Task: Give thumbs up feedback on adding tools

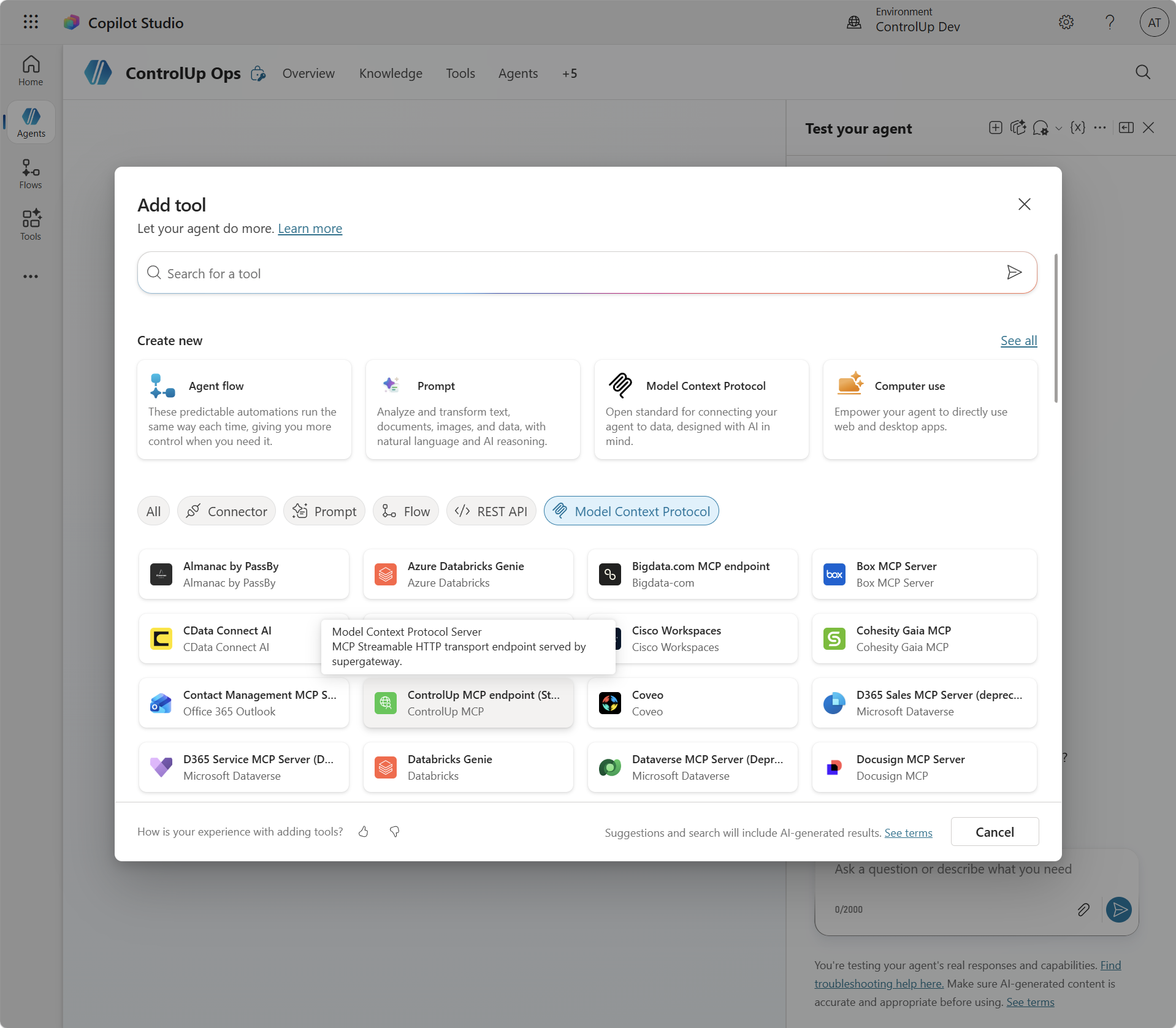Action: [x=364, y=832]
